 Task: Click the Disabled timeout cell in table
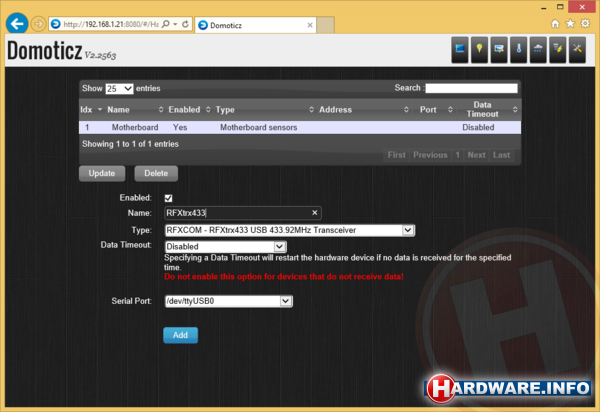click(478, 127)
